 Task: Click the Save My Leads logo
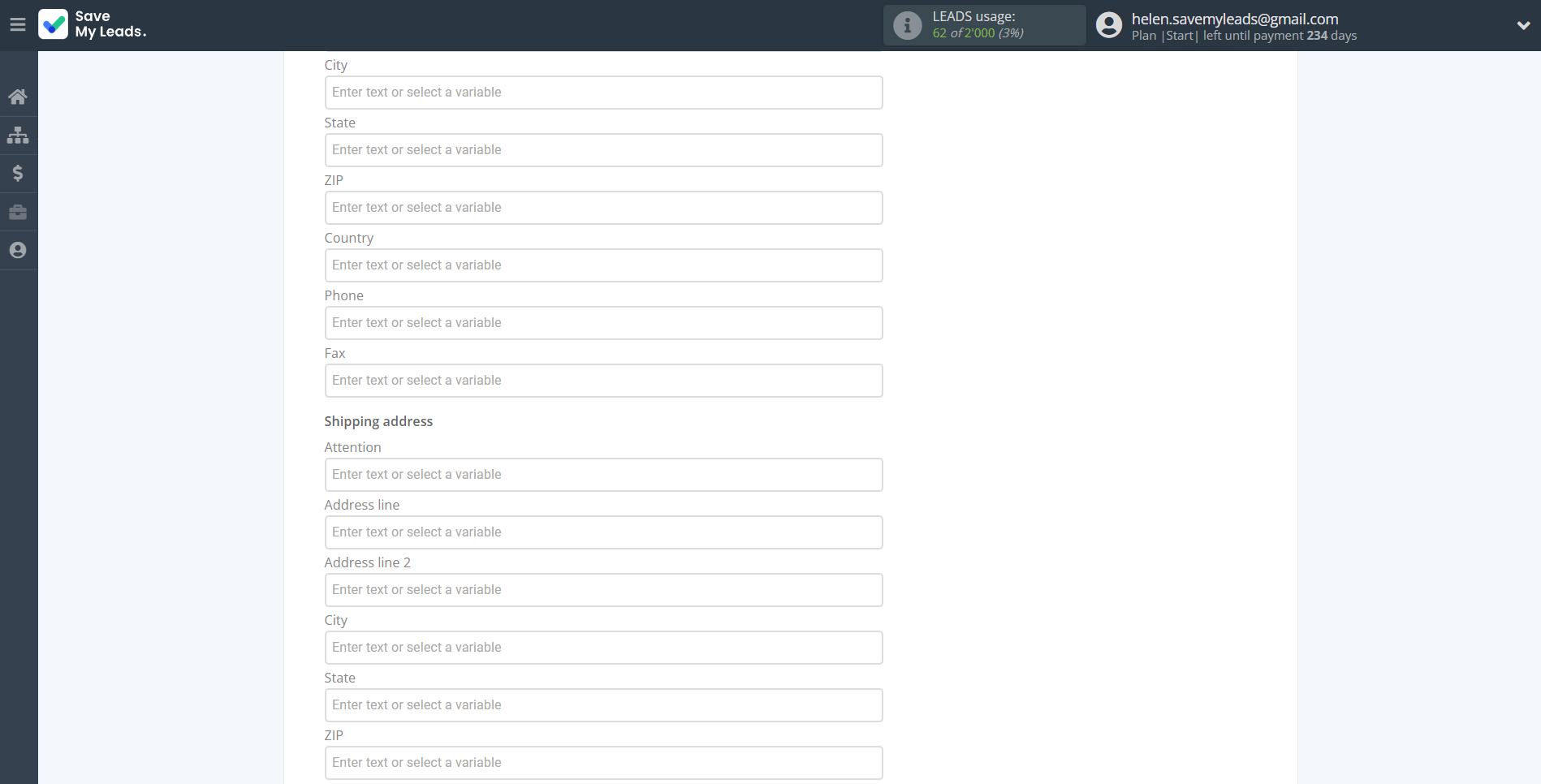(93, 24)
